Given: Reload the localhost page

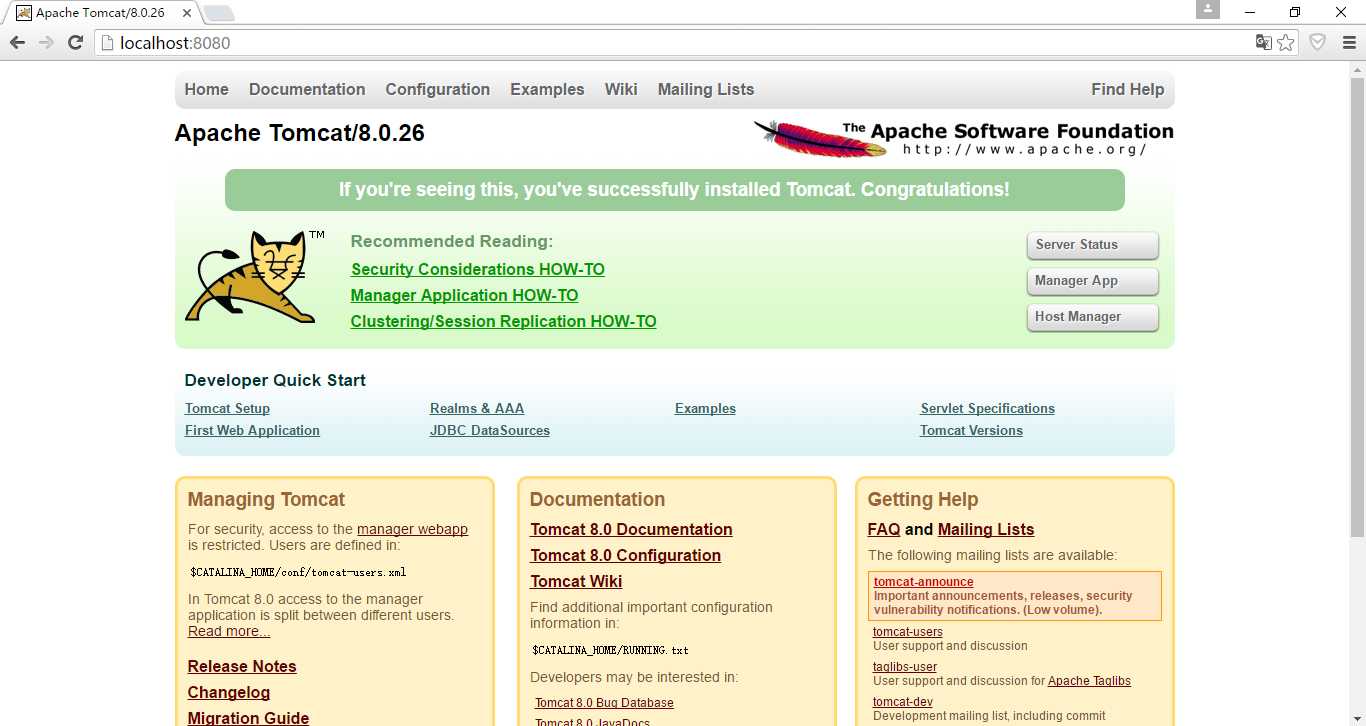Looking at the screenshot, I should [x=75, y=43].
